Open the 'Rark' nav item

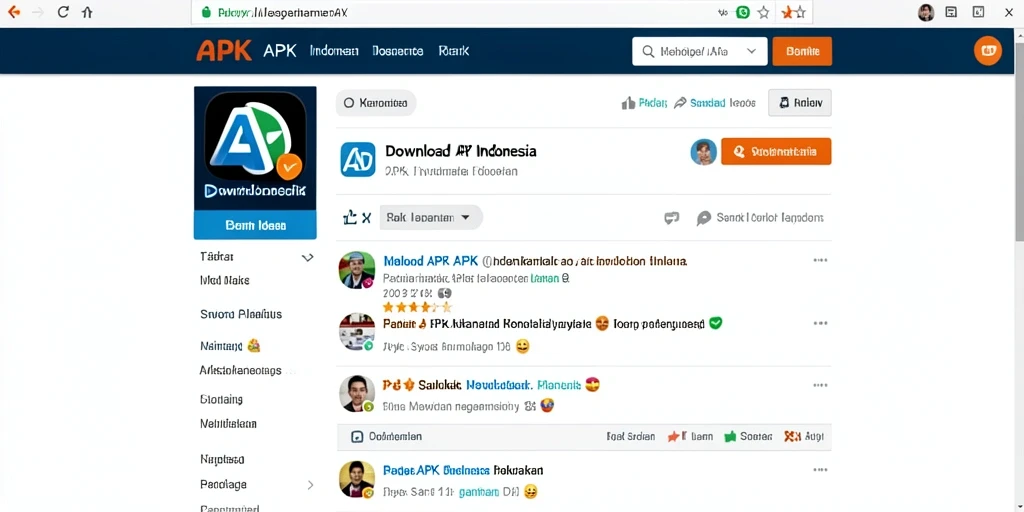454,51
